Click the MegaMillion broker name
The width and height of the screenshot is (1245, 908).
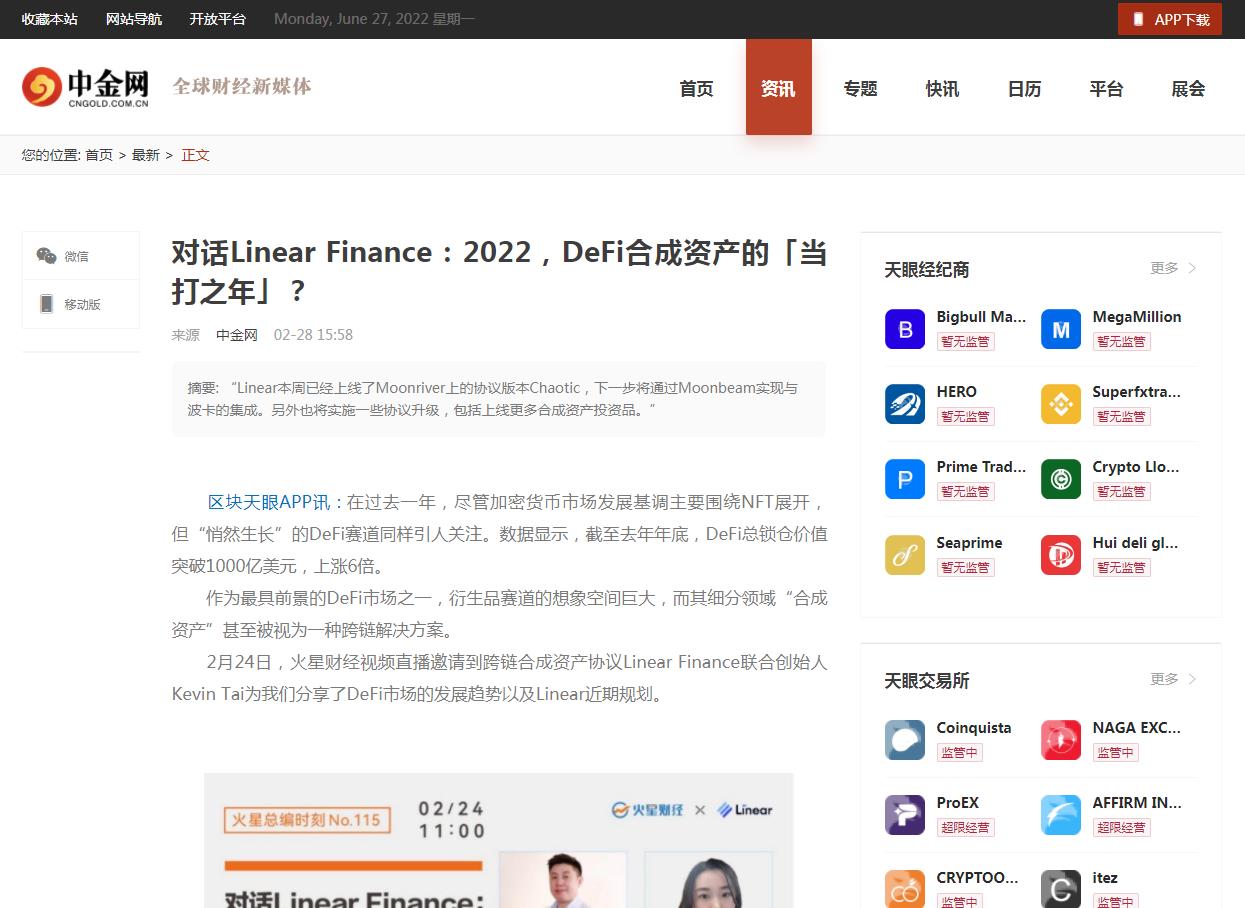(1137, 317)
